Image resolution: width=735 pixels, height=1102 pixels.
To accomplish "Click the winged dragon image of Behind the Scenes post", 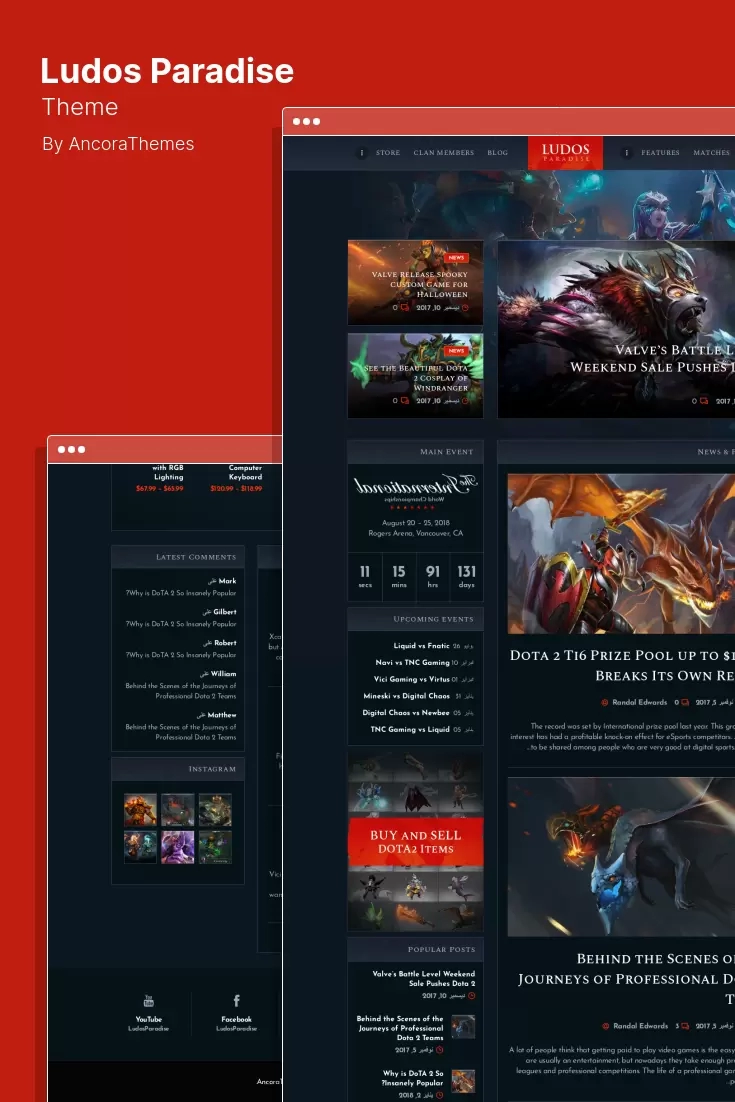I will (621, 857).
